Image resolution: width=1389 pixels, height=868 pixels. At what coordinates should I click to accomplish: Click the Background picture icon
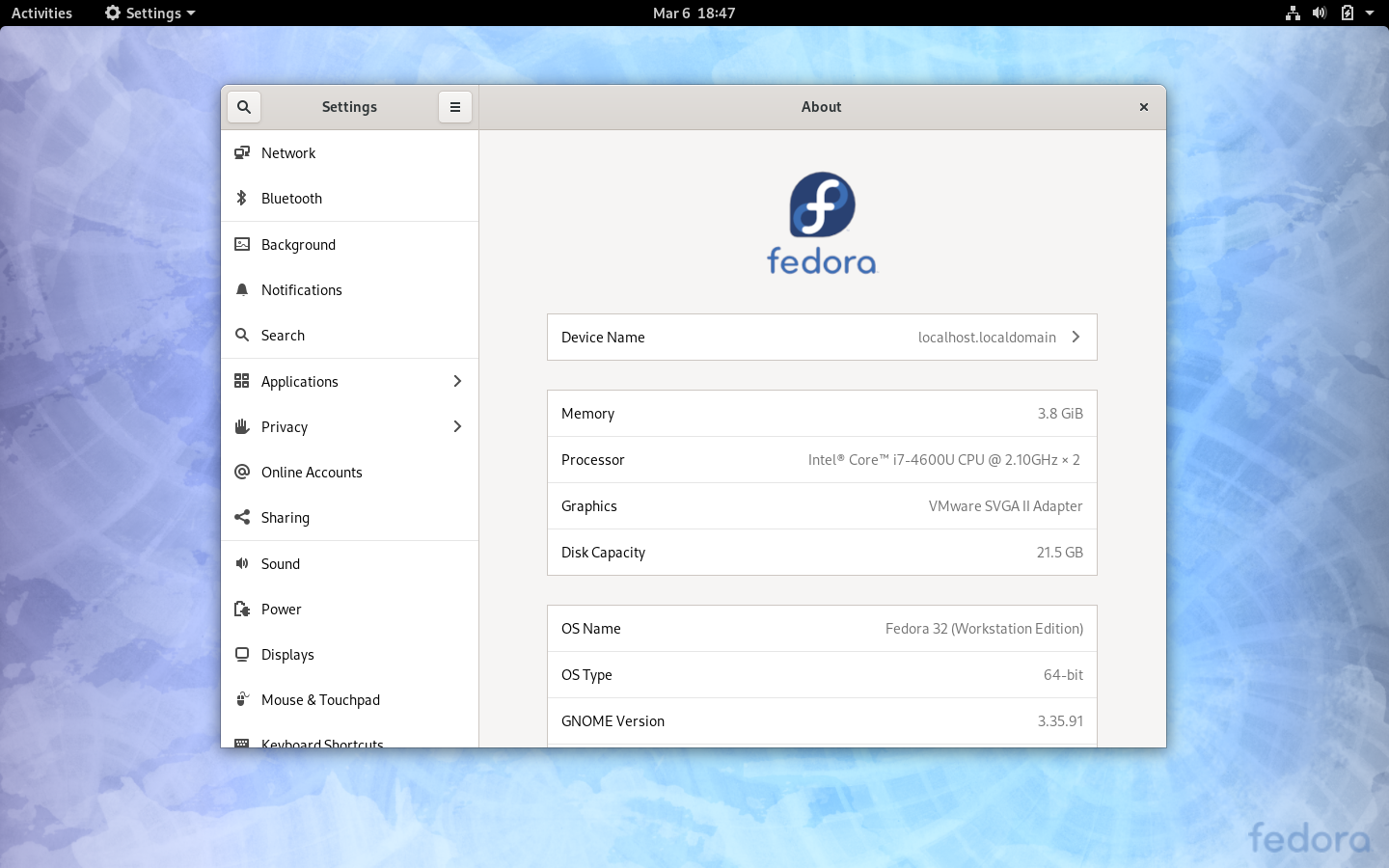click(x=242, y=244)
